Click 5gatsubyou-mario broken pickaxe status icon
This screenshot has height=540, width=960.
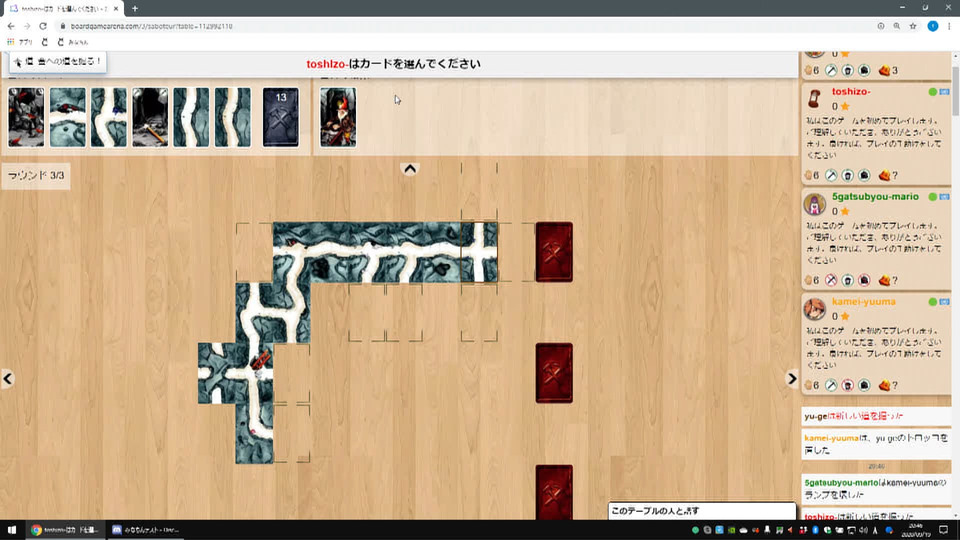831,280
